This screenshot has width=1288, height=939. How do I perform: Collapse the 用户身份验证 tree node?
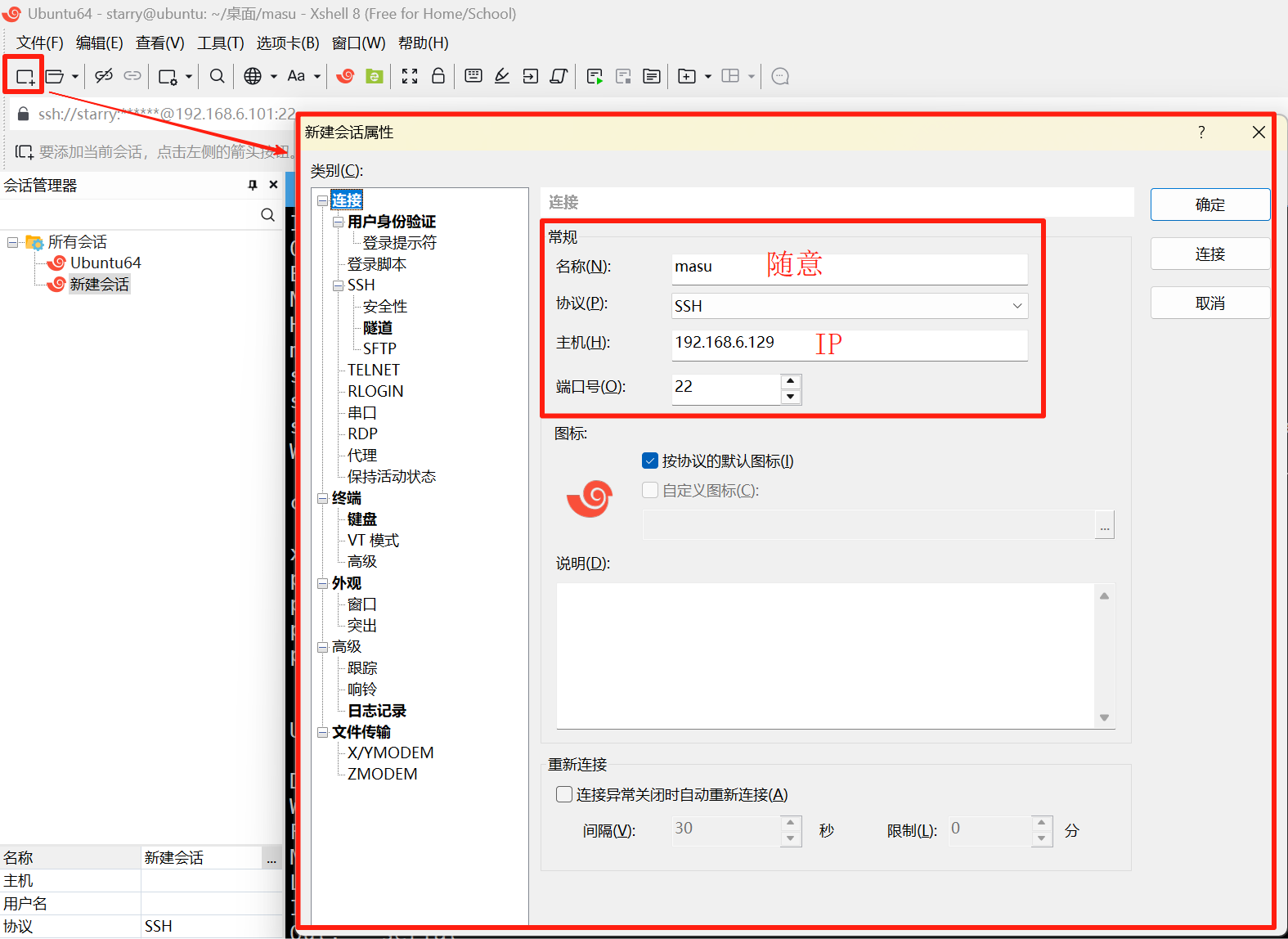339,222
